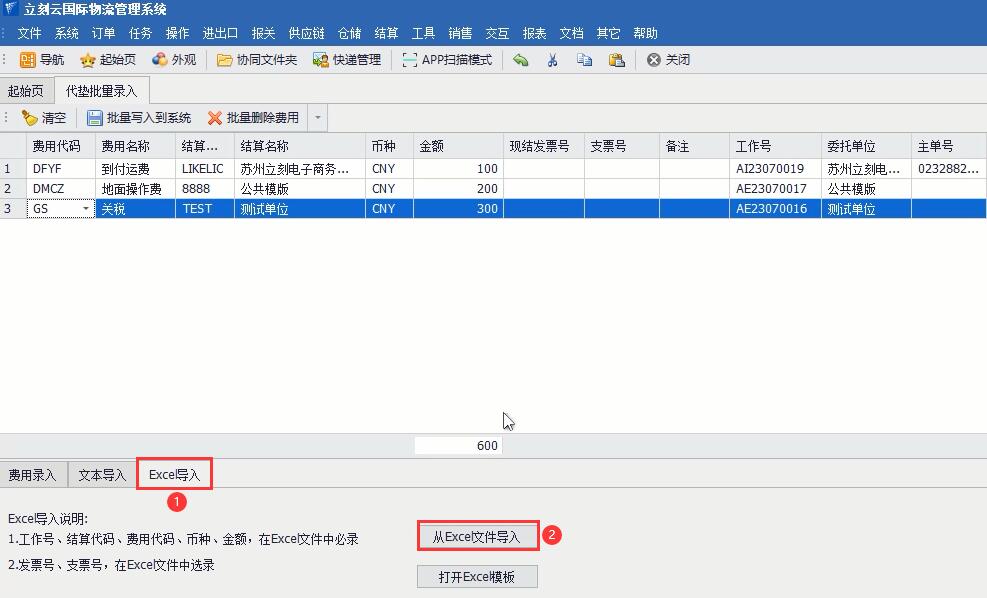Viewport: 987px width, 598px height.
Task: Select the 代垫批量录入 tab
Action: click(101, 91)
